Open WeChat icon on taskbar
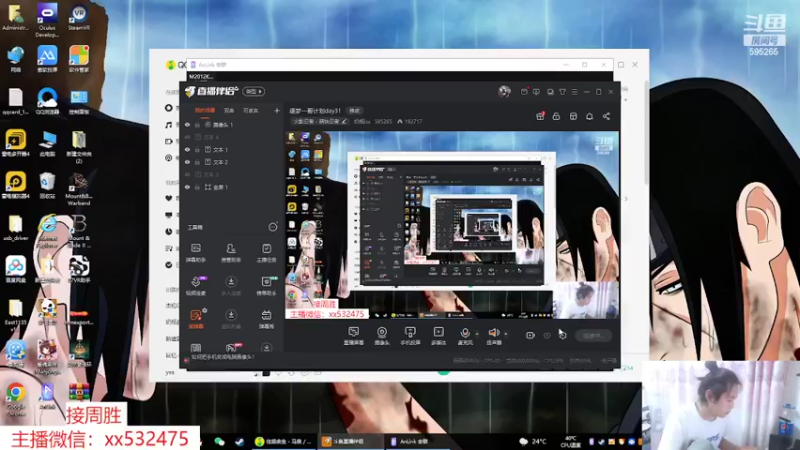 (219, 442)
